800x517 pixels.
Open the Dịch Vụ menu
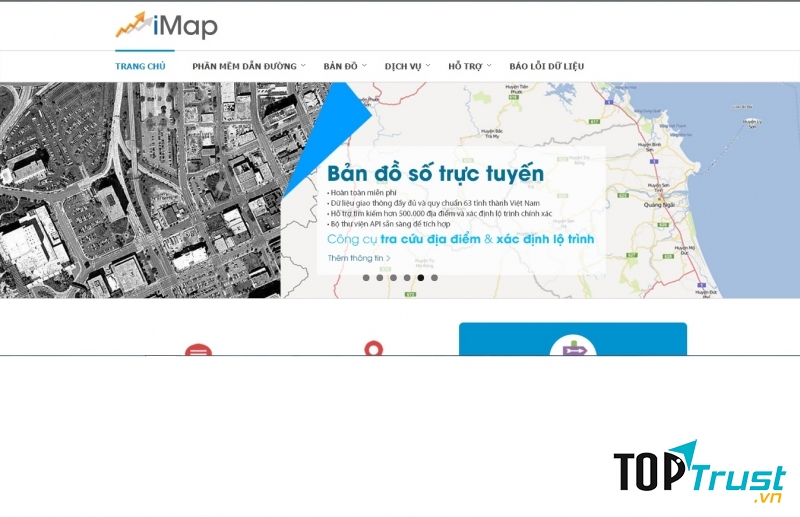[403, 66]
